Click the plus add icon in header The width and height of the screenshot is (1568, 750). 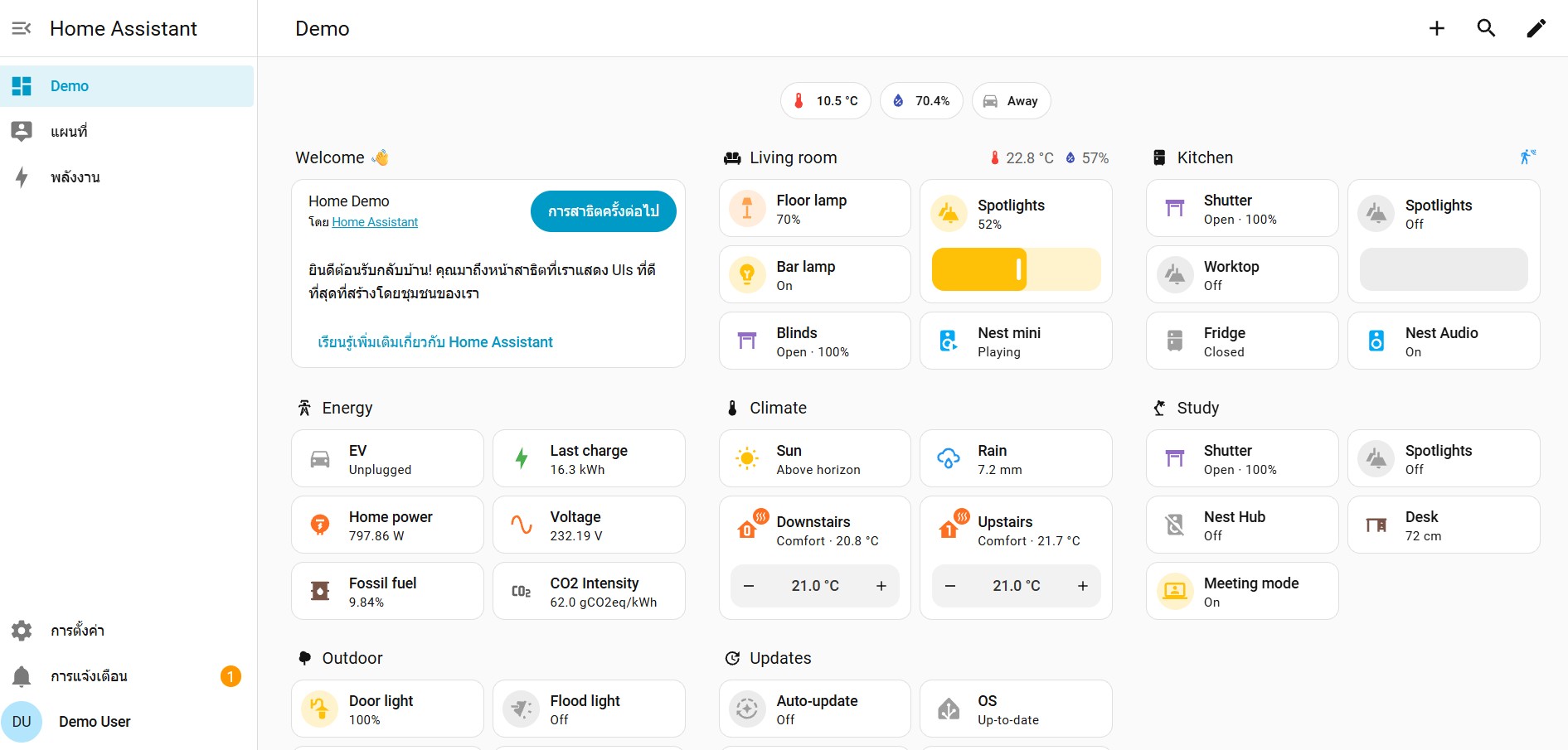coord(1437,28)
